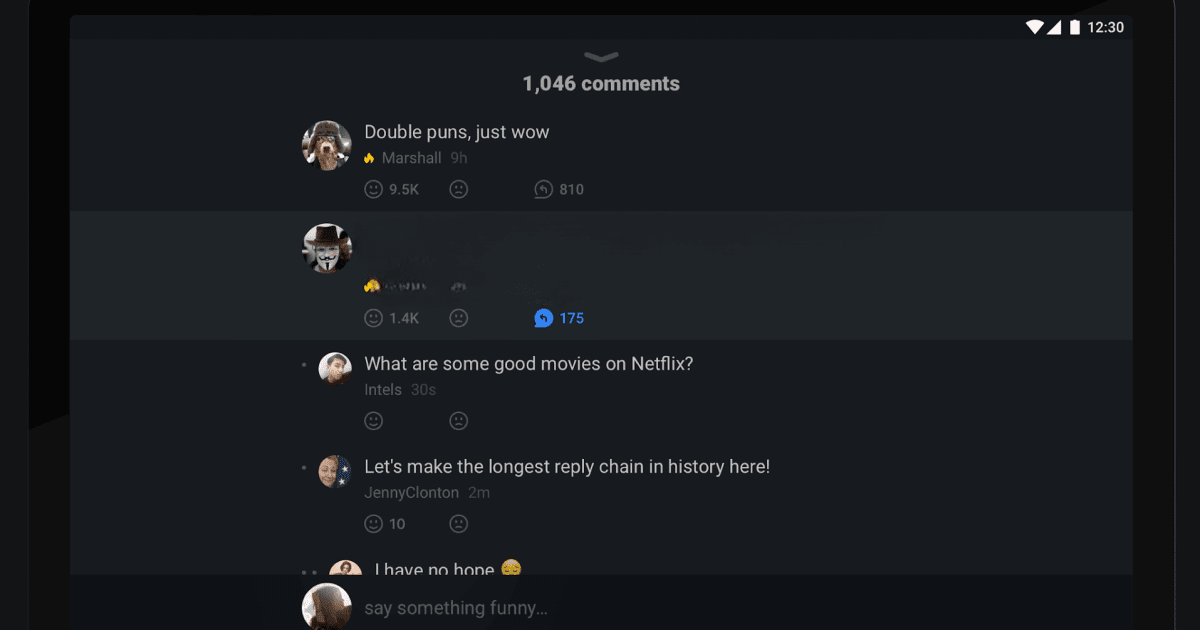Click the Intels username

pyautogui.click(x=383, y=390)
